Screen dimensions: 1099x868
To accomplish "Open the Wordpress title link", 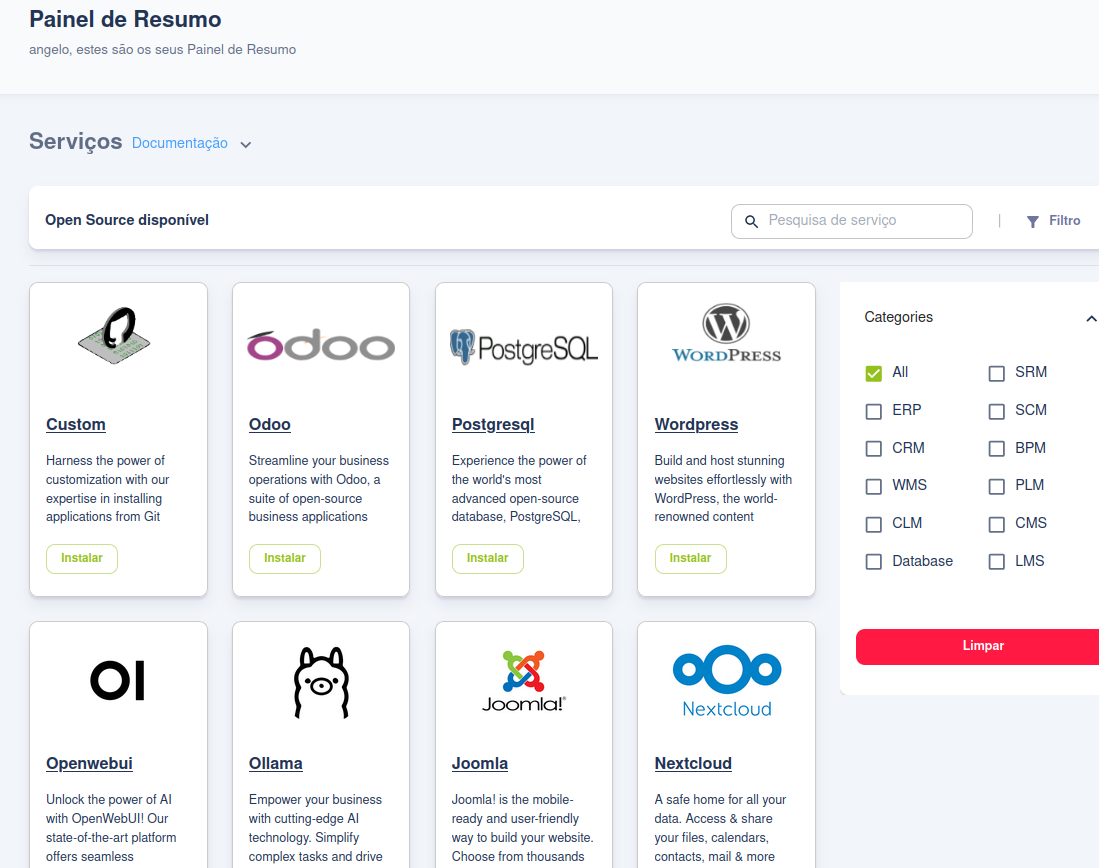I will (696, 425).
